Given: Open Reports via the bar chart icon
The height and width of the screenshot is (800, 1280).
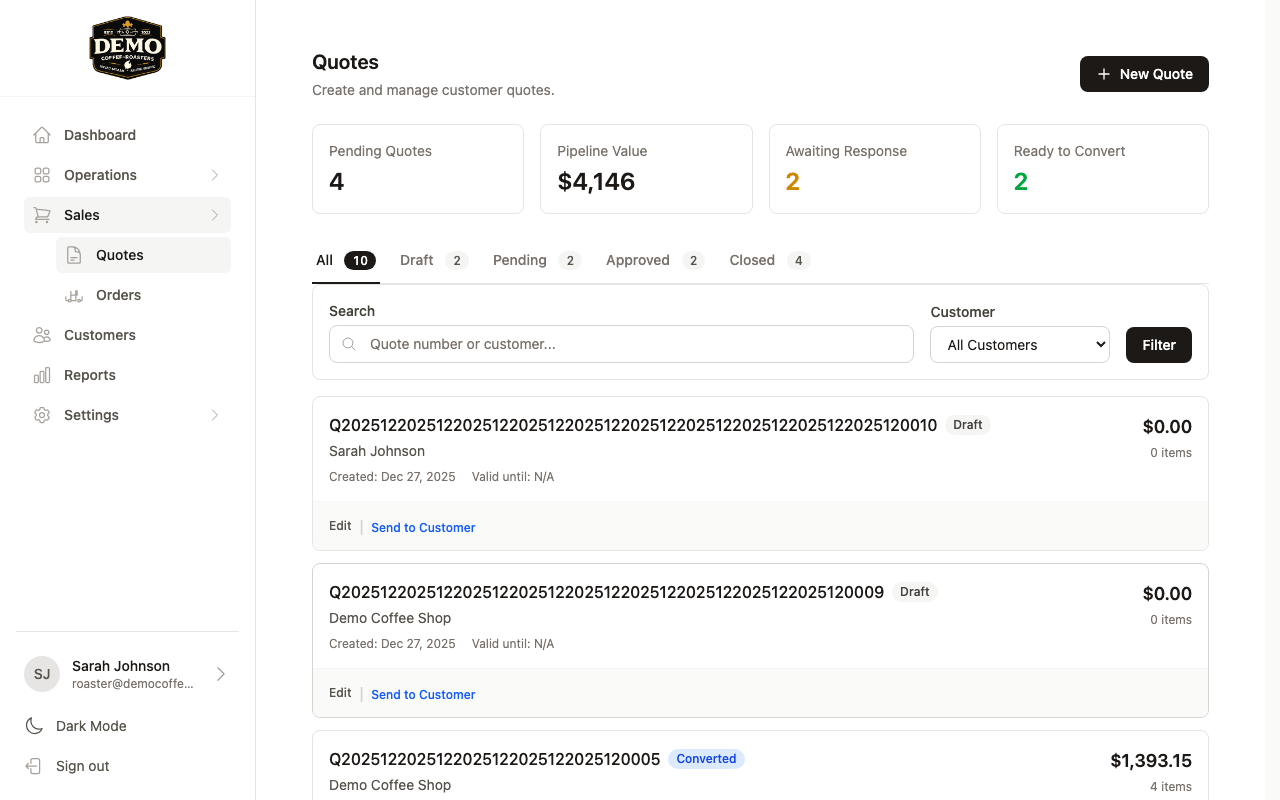Looking at the screenshot, I should tap(40, 375).
